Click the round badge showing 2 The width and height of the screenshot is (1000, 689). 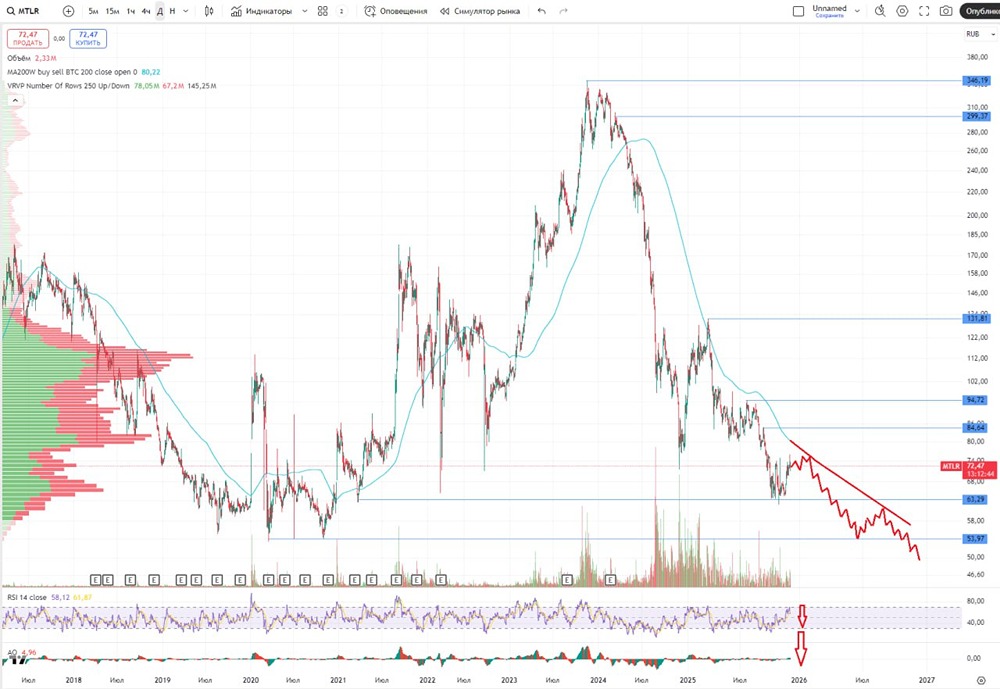tap(341, 11)
